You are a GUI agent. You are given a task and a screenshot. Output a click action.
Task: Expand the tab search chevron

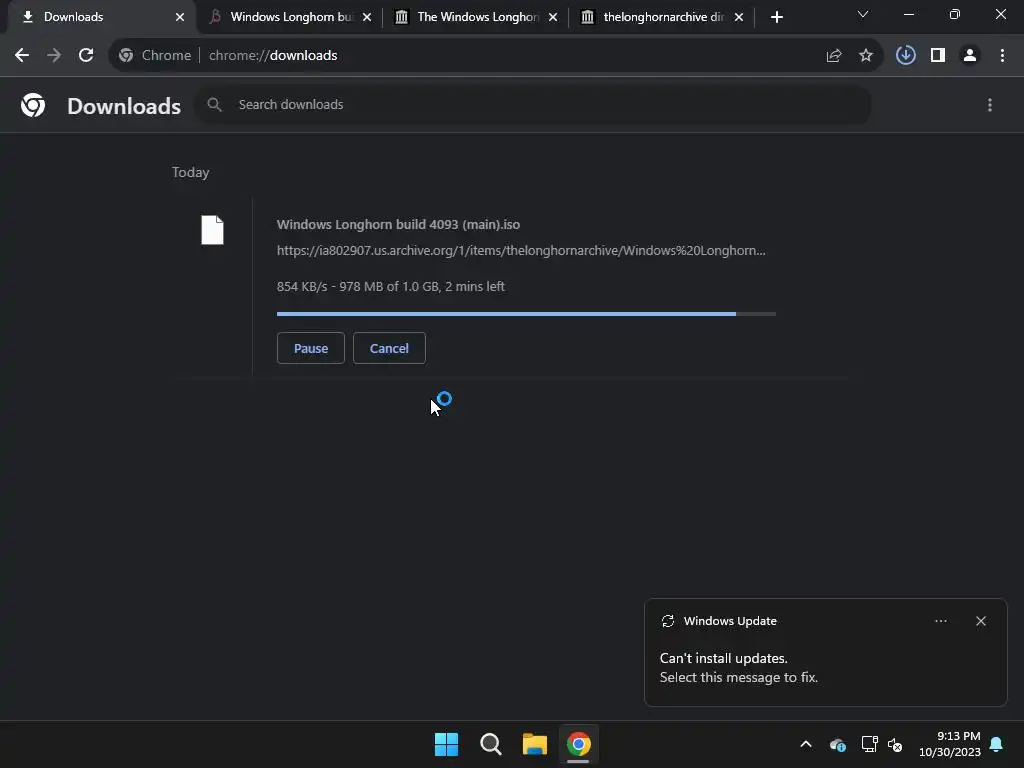click(x=863, y=14)
